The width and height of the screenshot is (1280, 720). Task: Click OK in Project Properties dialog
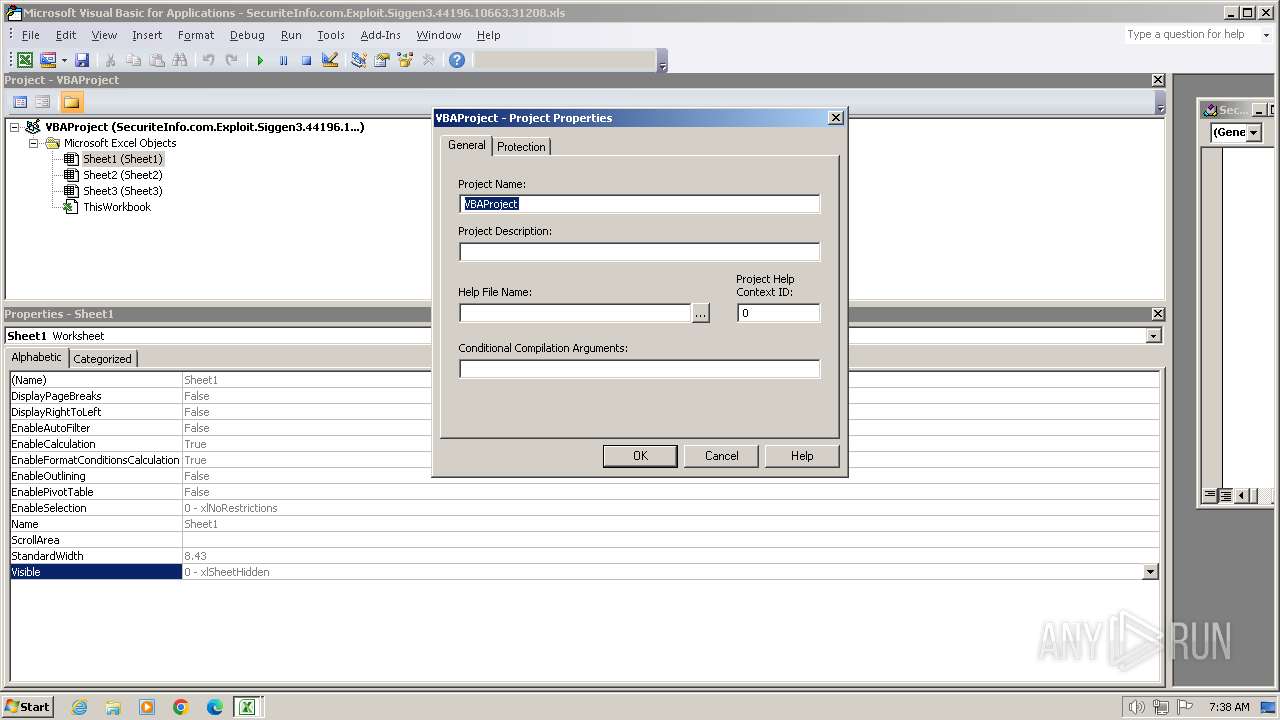click(x=640, y=456)
